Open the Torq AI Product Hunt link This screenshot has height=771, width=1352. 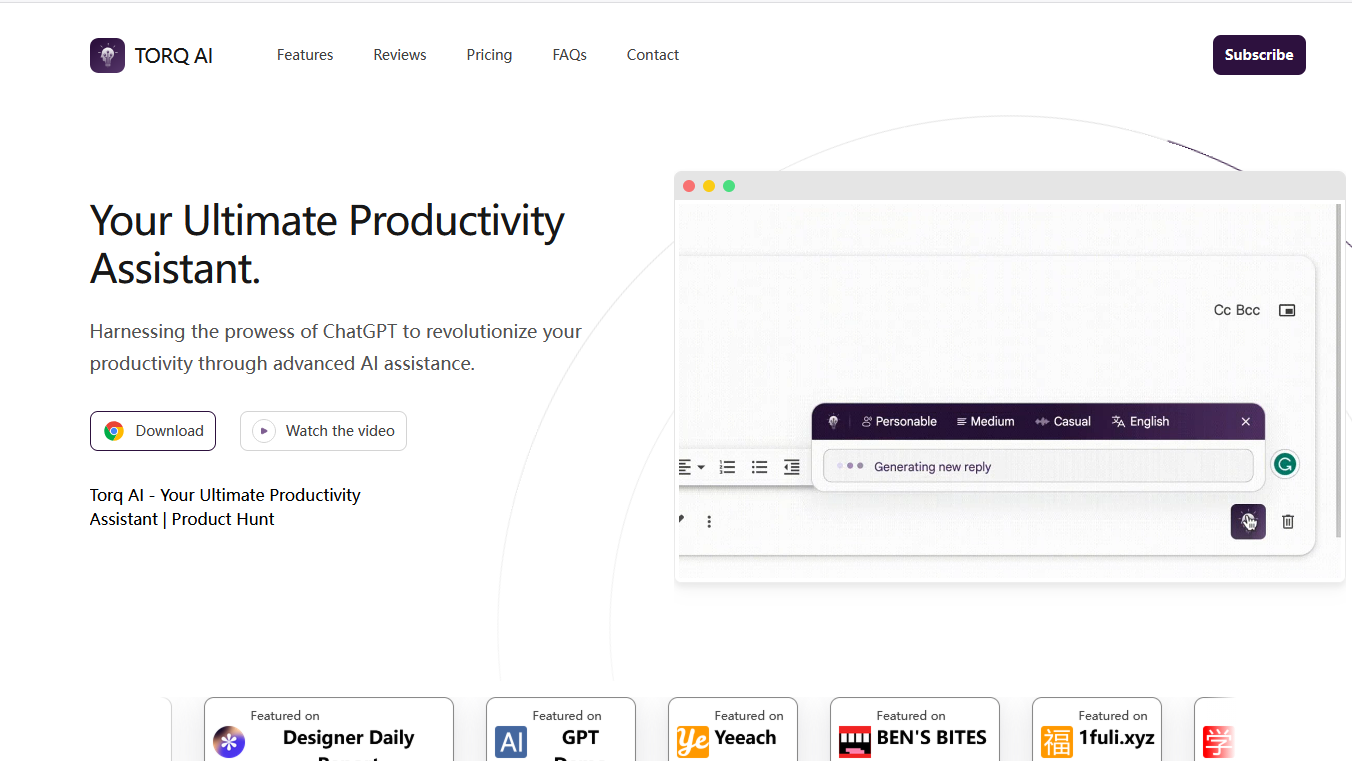225,507
